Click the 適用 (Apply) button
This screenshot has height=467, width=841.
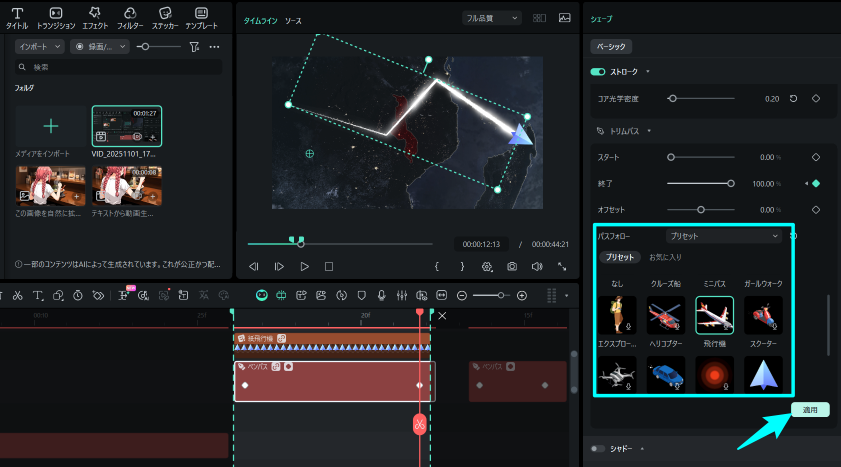[x=810, y=410]
